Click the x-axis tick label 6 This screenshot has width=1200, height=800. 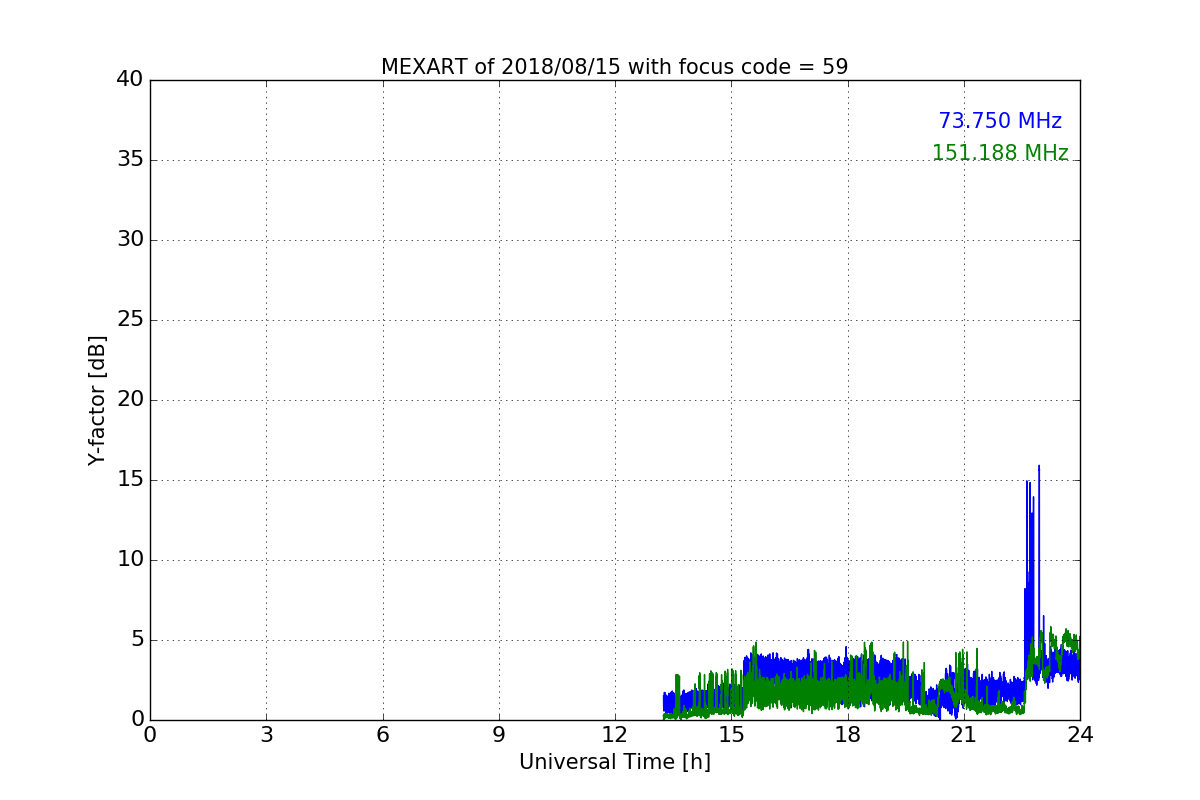382,735
